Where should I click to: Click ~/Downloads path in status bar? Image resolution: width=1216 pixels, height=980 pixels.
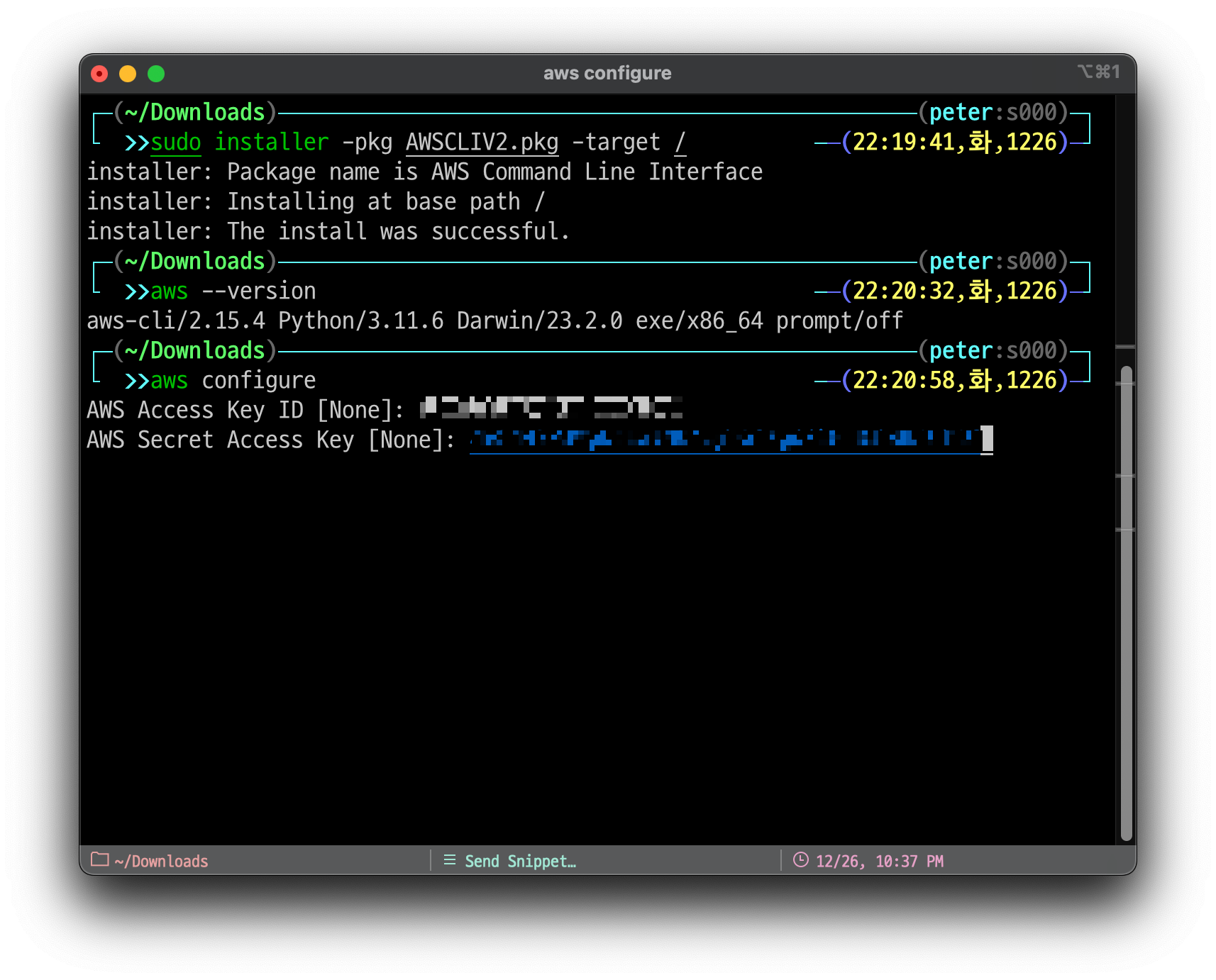click(162, 861)
